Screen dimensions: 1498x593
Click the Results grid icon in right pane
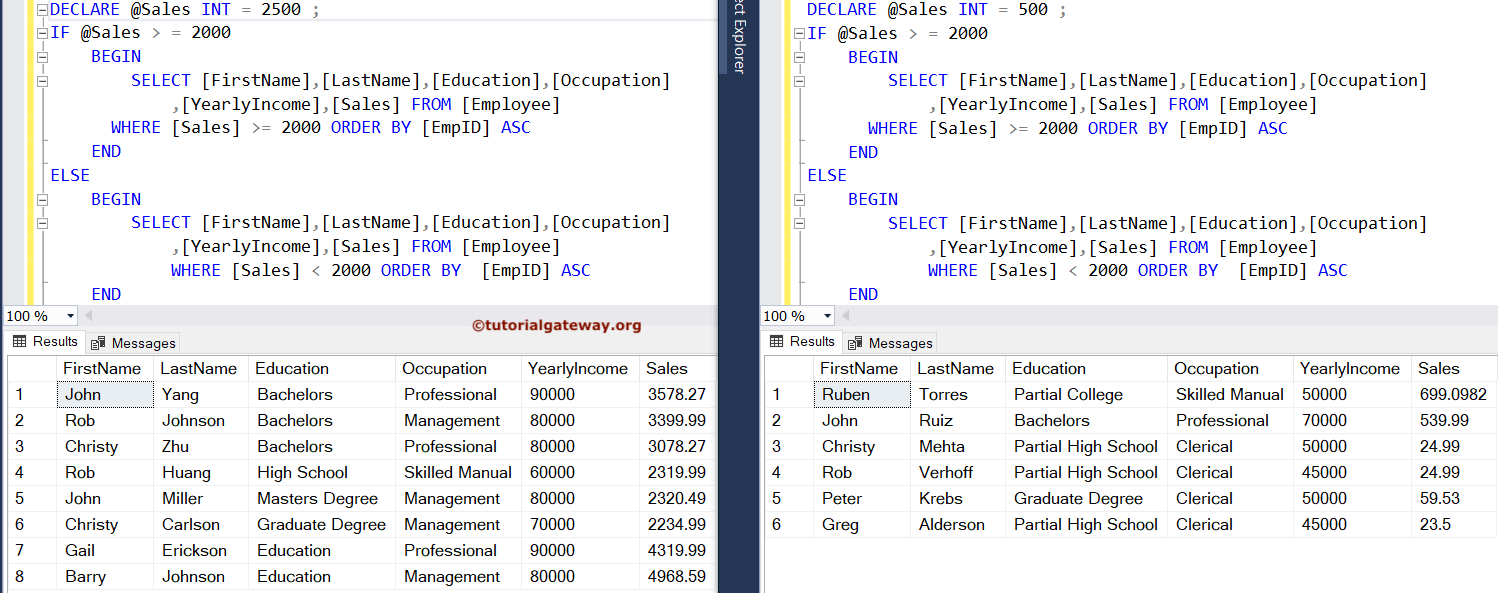[775, 343]
